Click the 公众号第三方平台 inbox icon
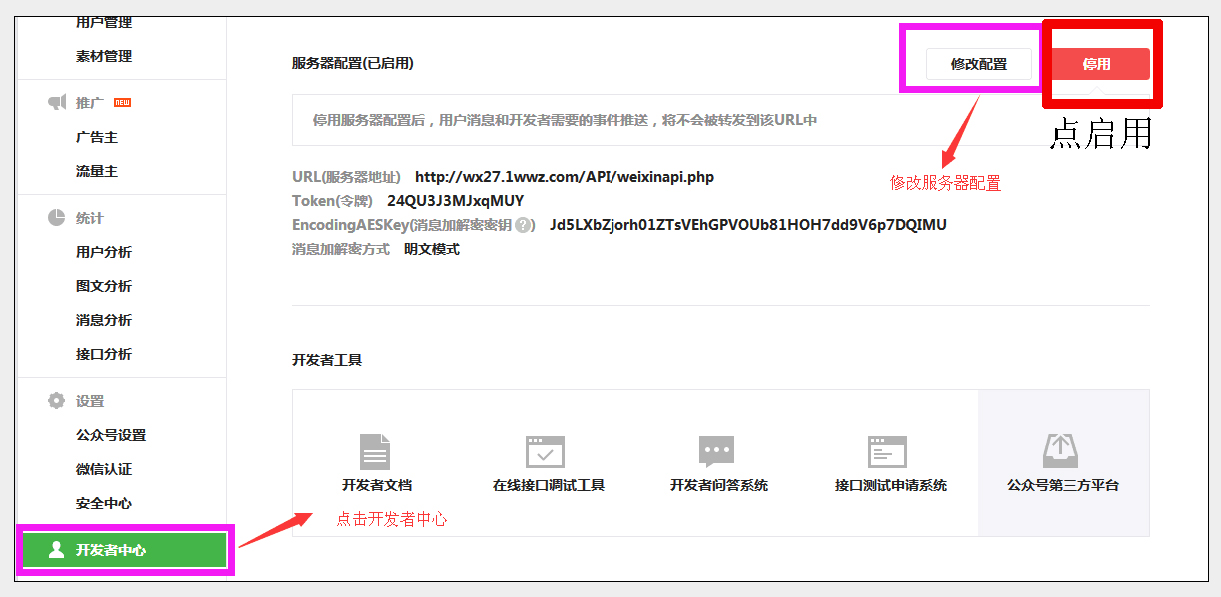 1061,451
